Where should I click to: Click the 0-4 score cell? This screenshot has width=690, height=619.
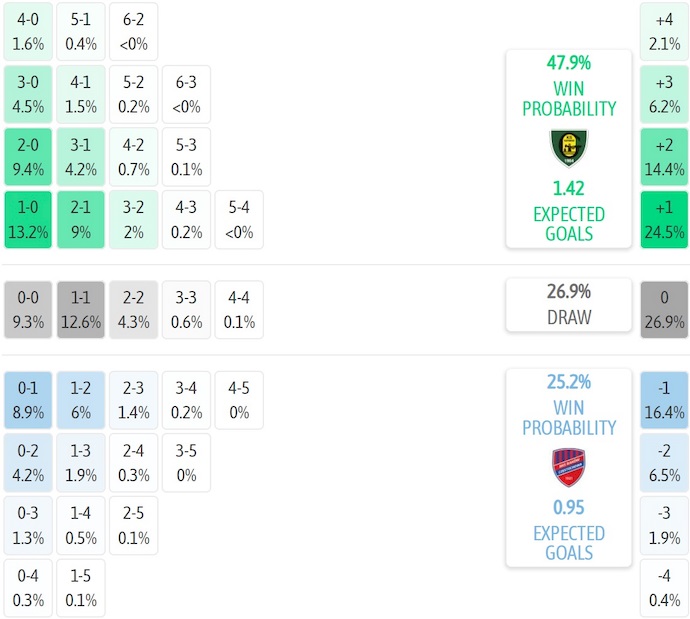click(28, 589)
